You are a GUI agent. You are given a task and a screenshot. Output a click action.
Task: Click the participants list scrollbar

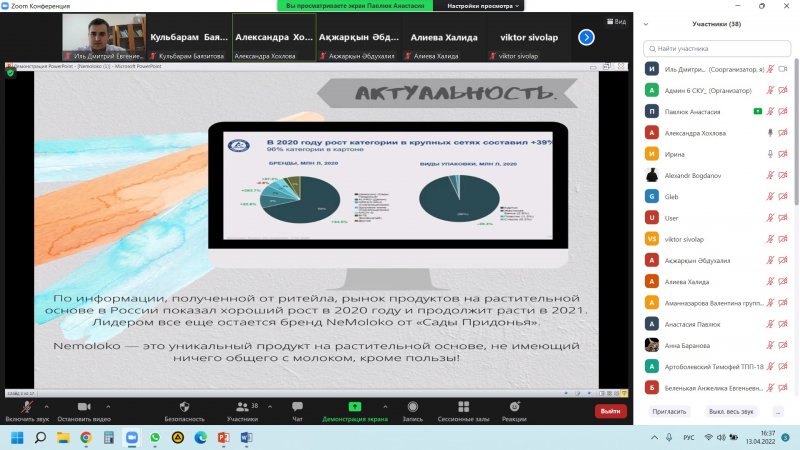tap(796, 133)
